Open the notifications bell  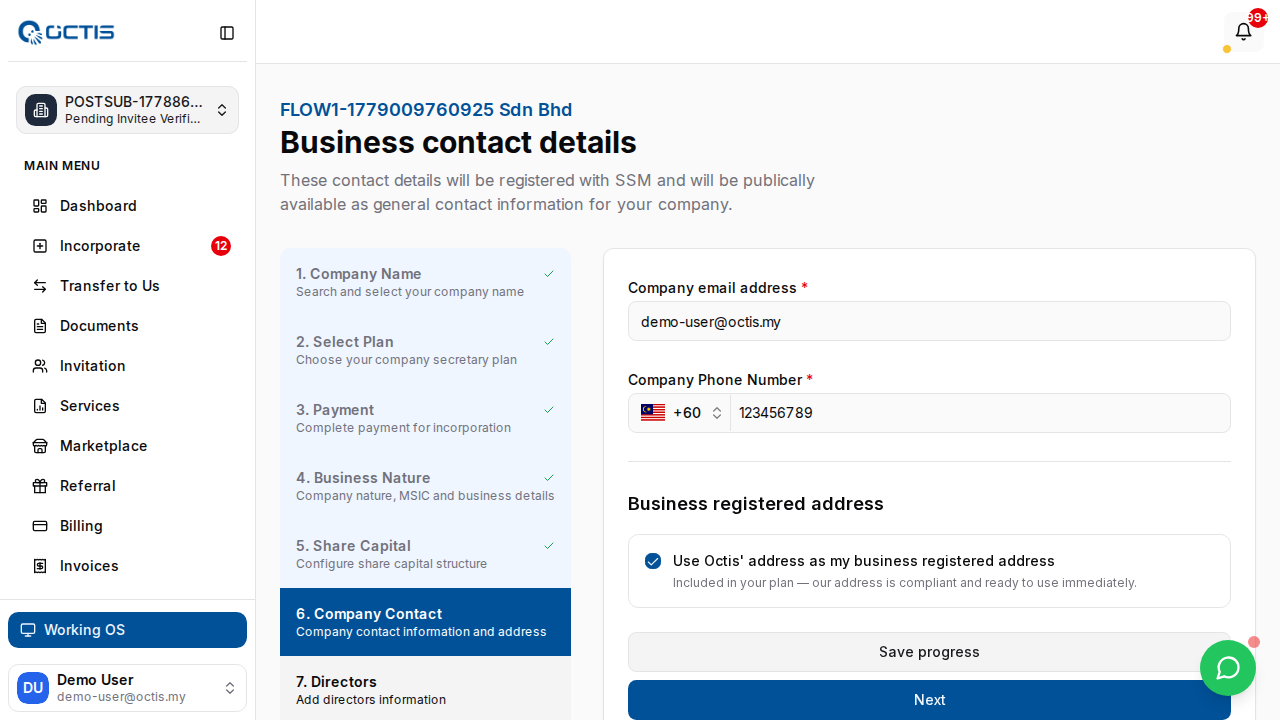click(x=1243, y=31)
